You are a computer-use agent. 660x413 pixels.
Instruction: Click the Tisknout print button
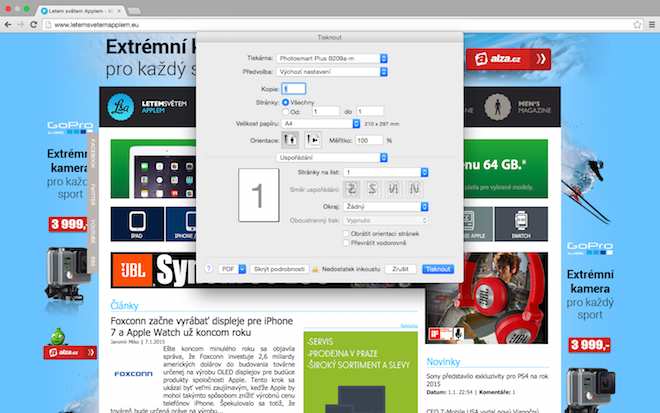(x=438, y=269)
